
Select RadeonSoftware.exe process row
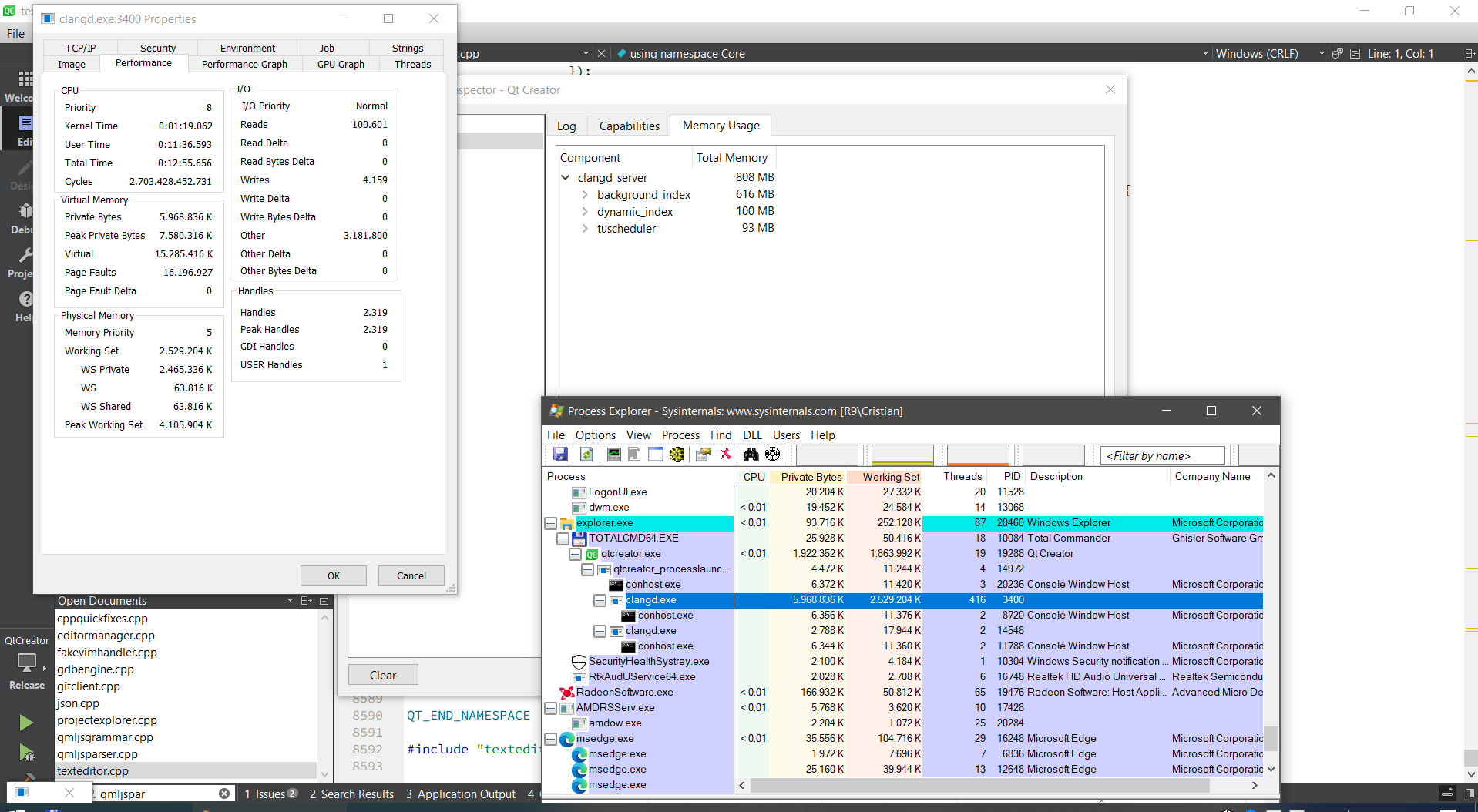pyautogui.click(x=904, y=693)
